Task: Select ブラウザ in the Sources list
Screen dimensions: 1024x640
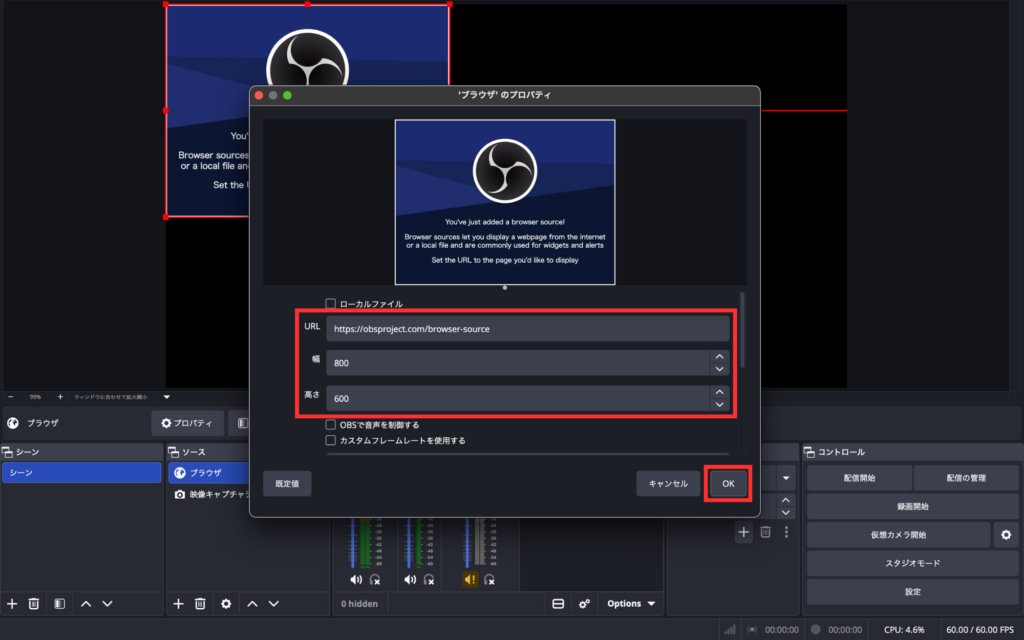Action: [209, 472]
